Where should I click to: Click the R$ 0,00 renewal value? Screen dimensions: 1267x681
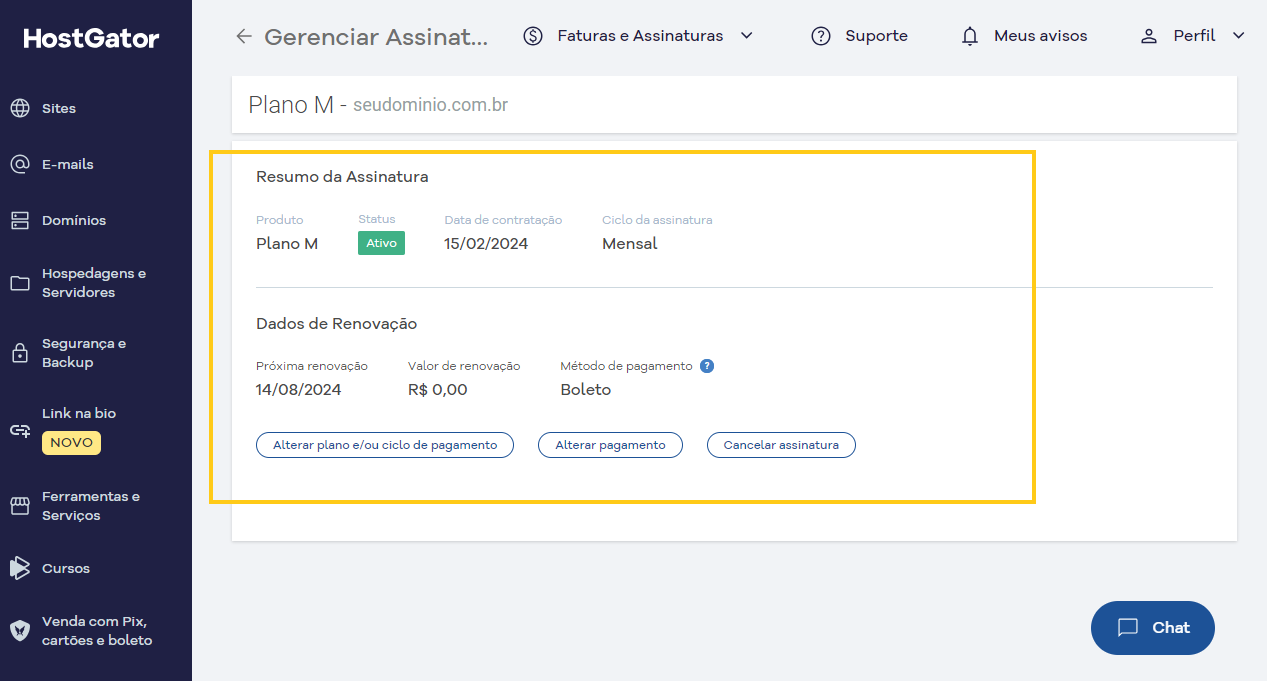click(x=438, y=389)
